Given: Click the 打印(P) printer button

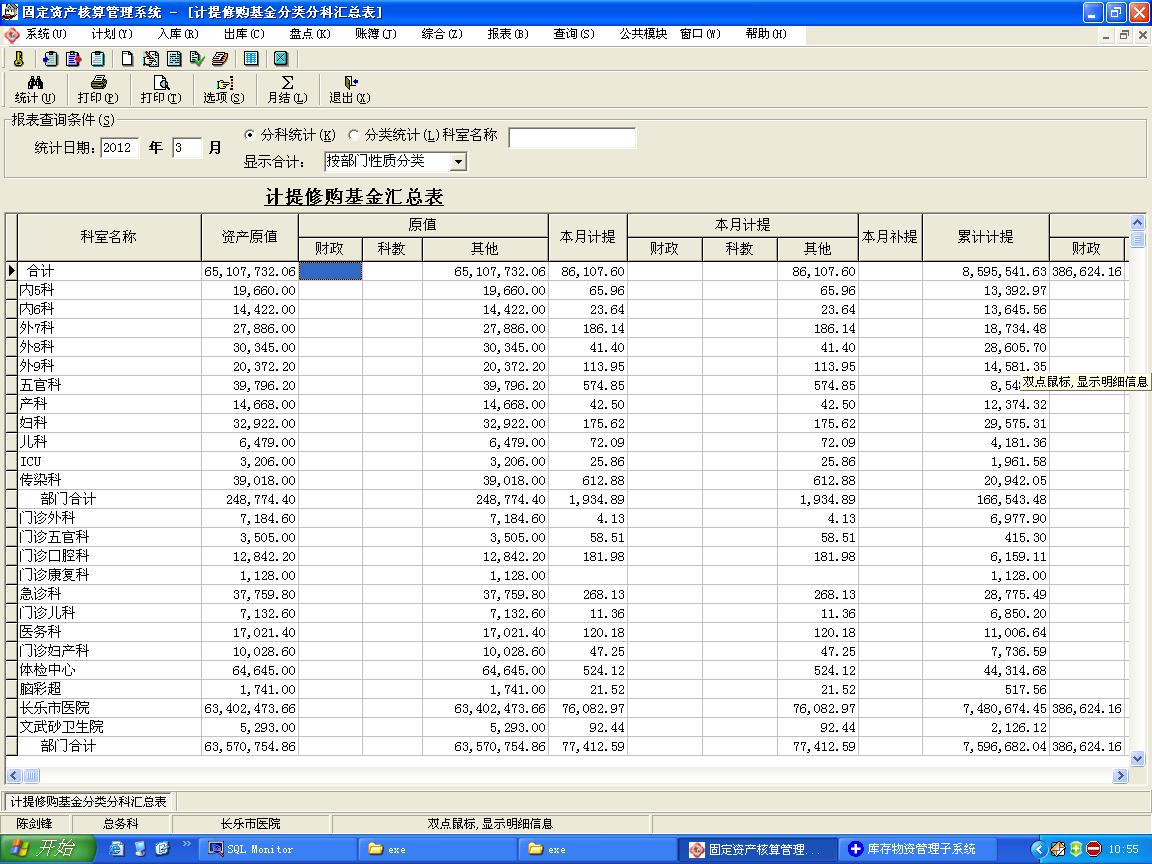Looking at the screenshot, I should point(98,90).
